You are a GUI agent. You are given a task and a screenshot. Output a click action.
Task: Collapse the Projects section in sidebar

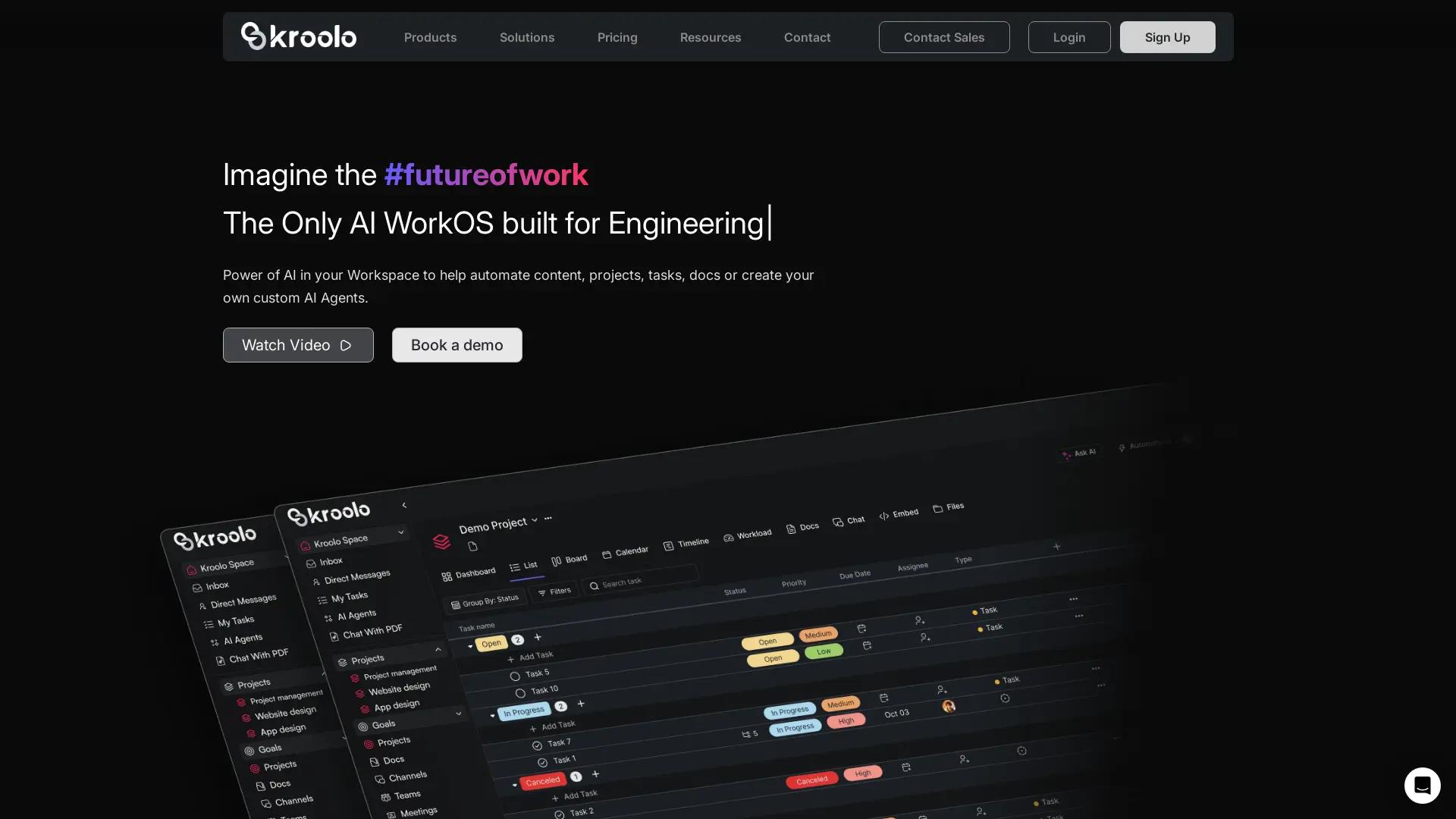[x=438, y=650]
